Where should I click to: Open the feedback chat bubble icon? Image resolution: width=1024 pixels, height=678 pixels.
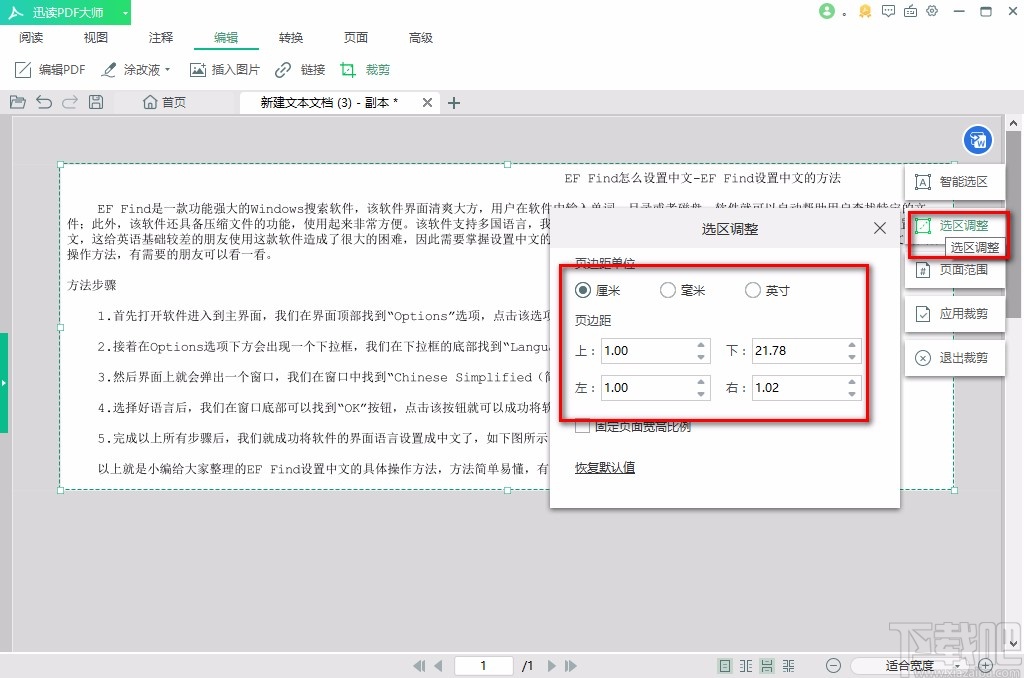click(x=888, y=11)
